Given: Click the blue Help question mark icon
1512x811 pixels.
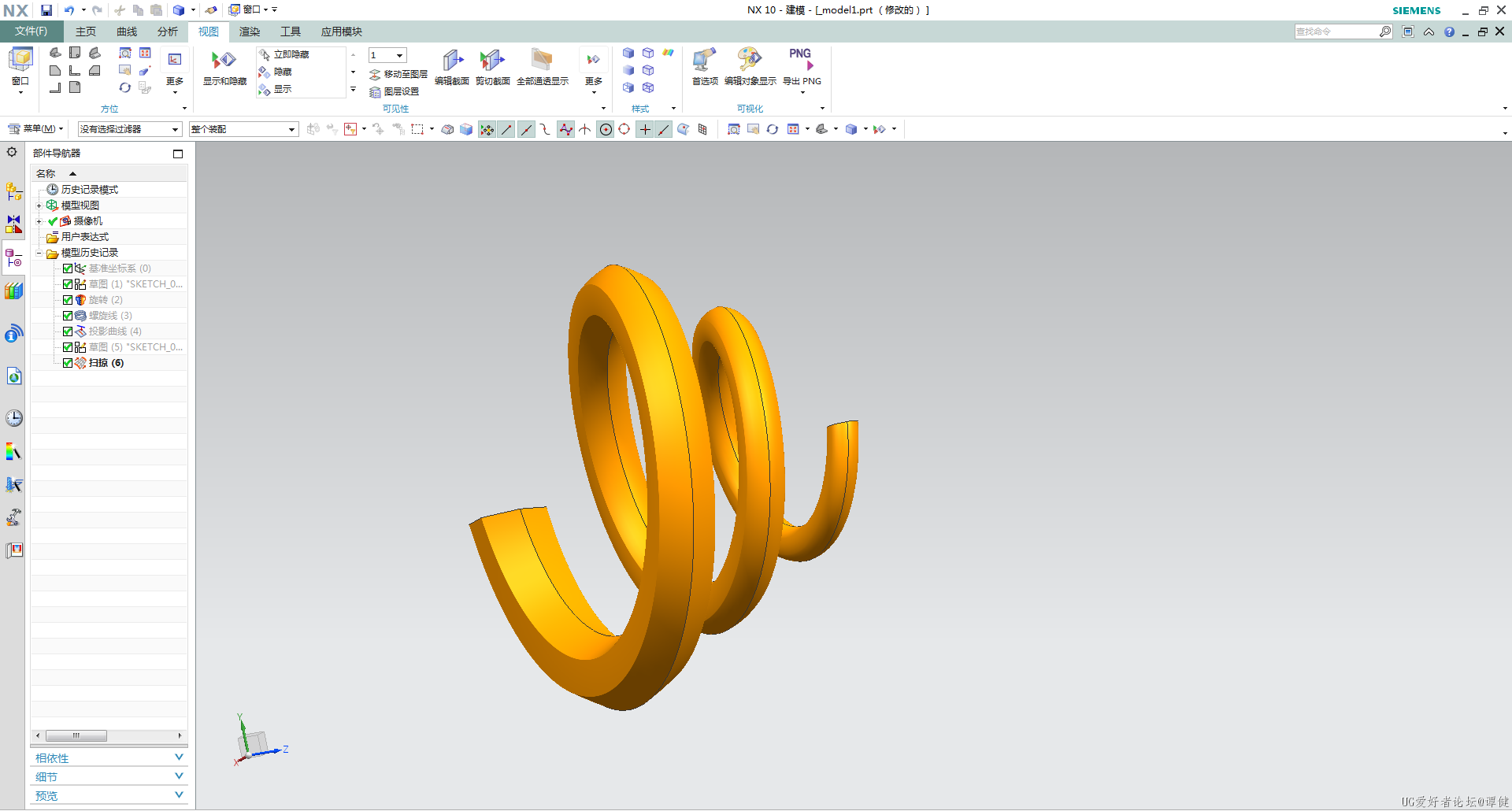Looking at the screenshot, I should pyautogui.click(x=1449, y=31).
